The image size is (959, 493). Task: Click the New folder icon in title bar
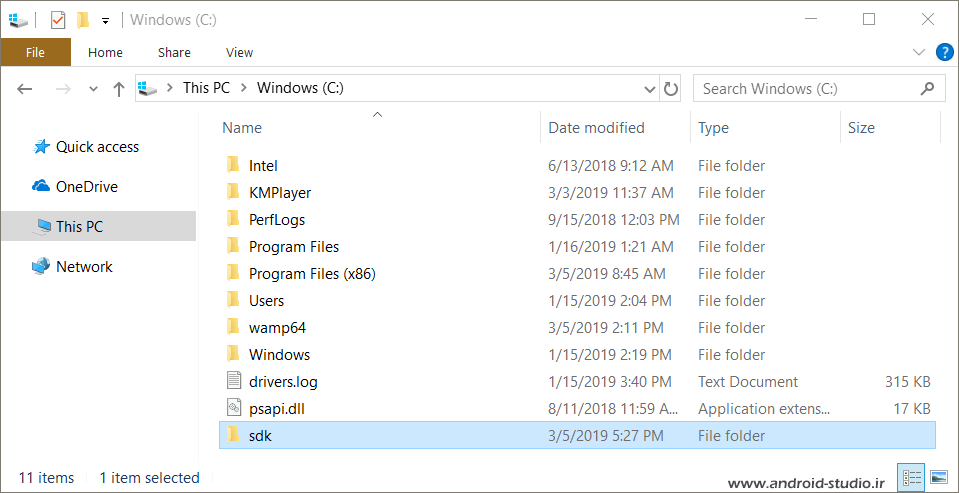(83, 20)
